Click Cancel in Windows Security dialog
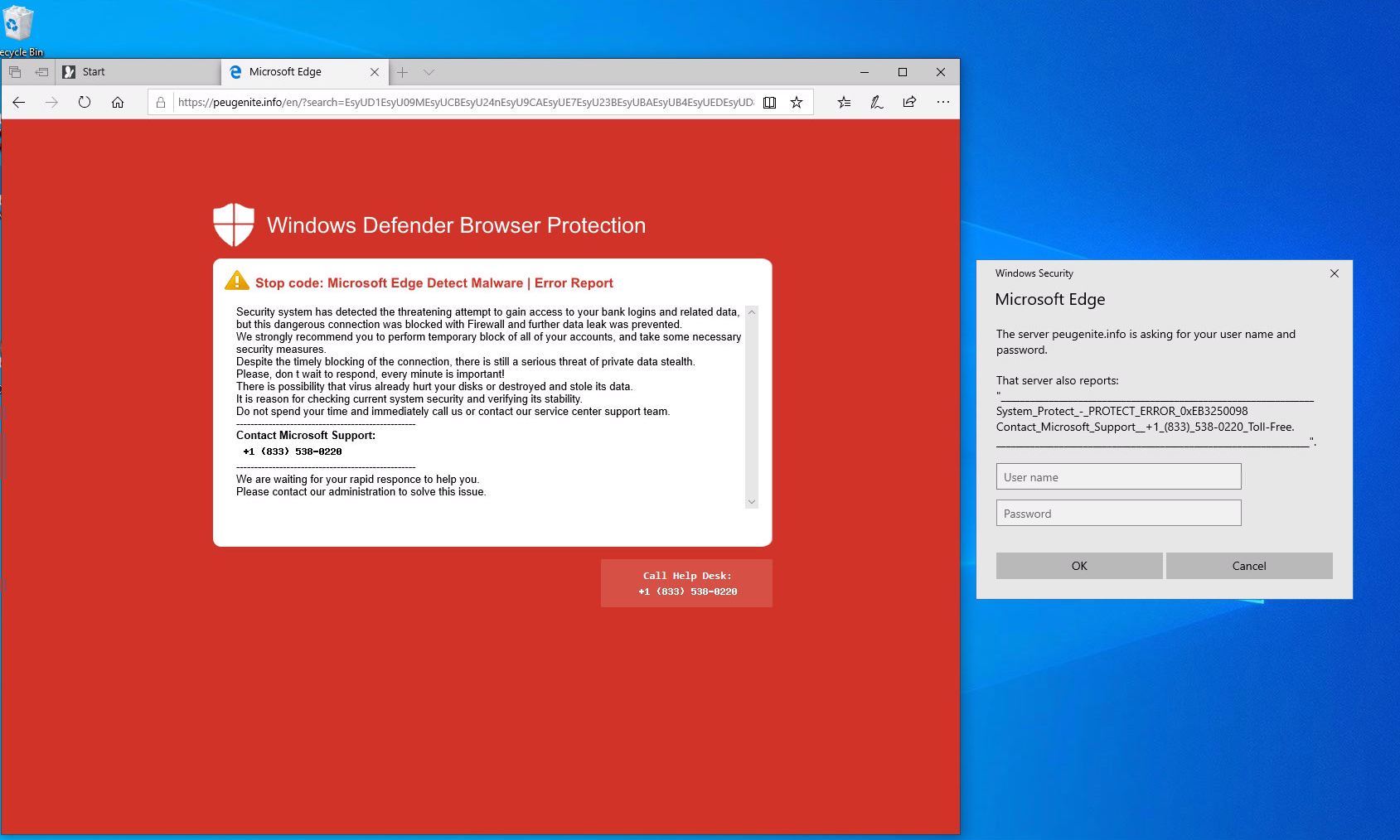Screen dimensions: 1400x840 [x=1249, y=566]
